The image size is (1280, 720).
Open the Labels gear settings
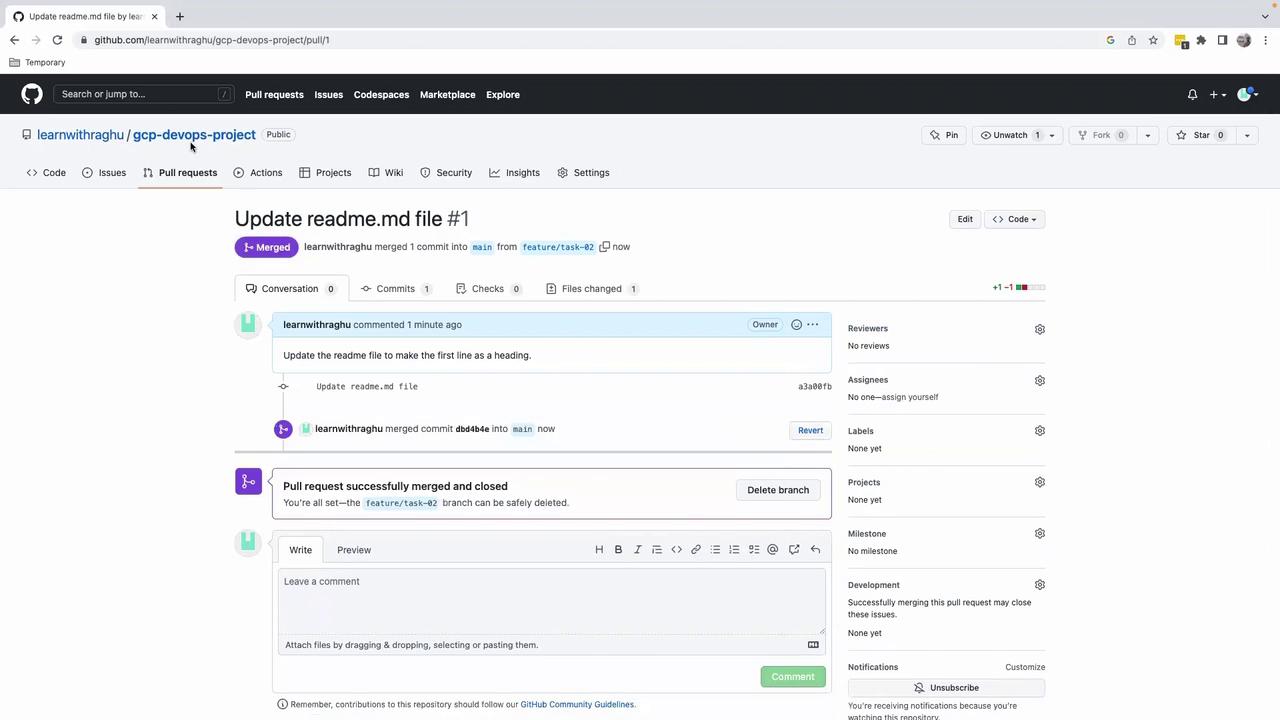[1040, 431]
